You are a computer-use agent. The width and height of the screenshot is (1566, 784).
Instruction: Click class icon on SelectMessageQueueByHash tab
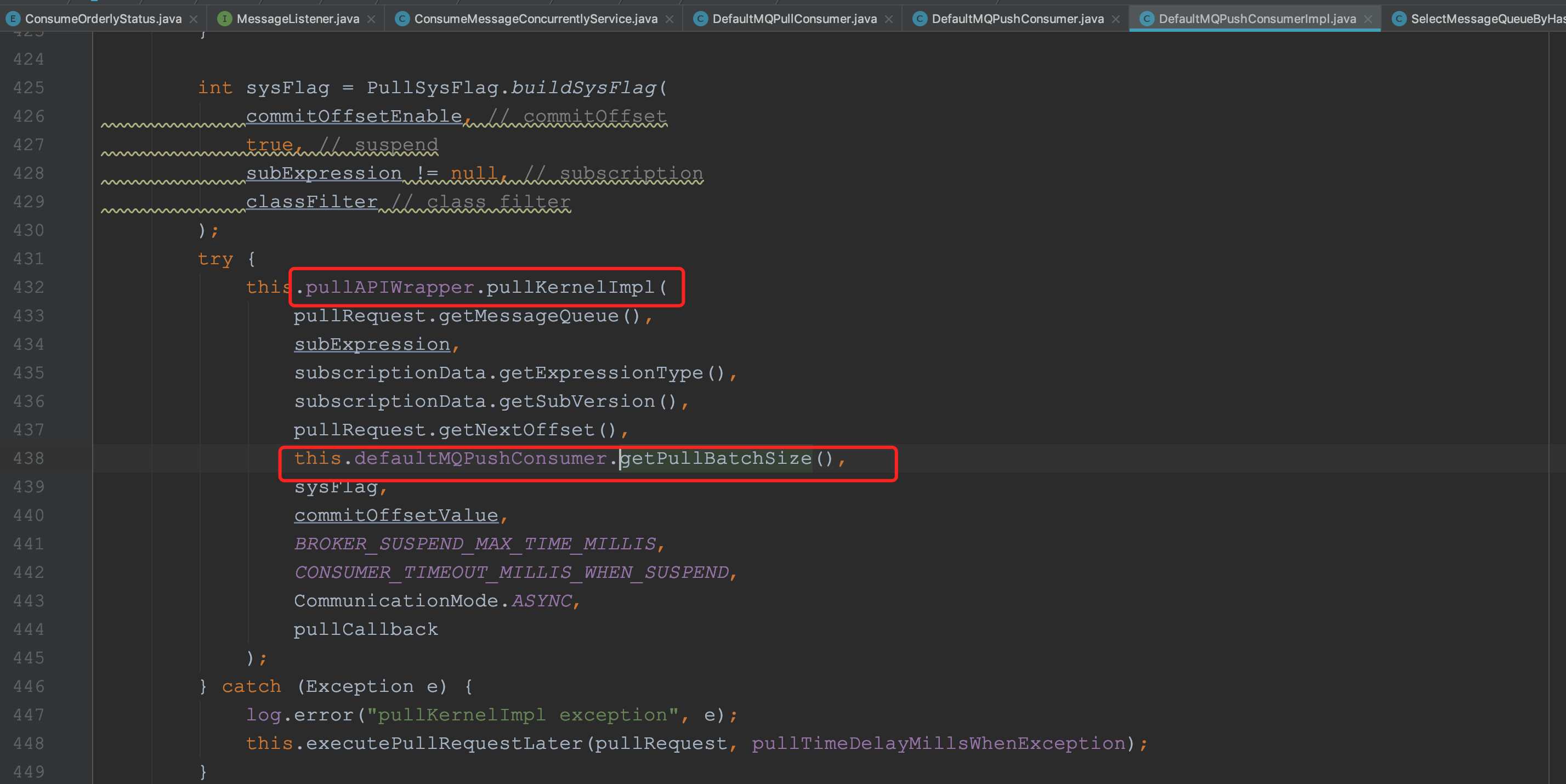pos(1398,19)
